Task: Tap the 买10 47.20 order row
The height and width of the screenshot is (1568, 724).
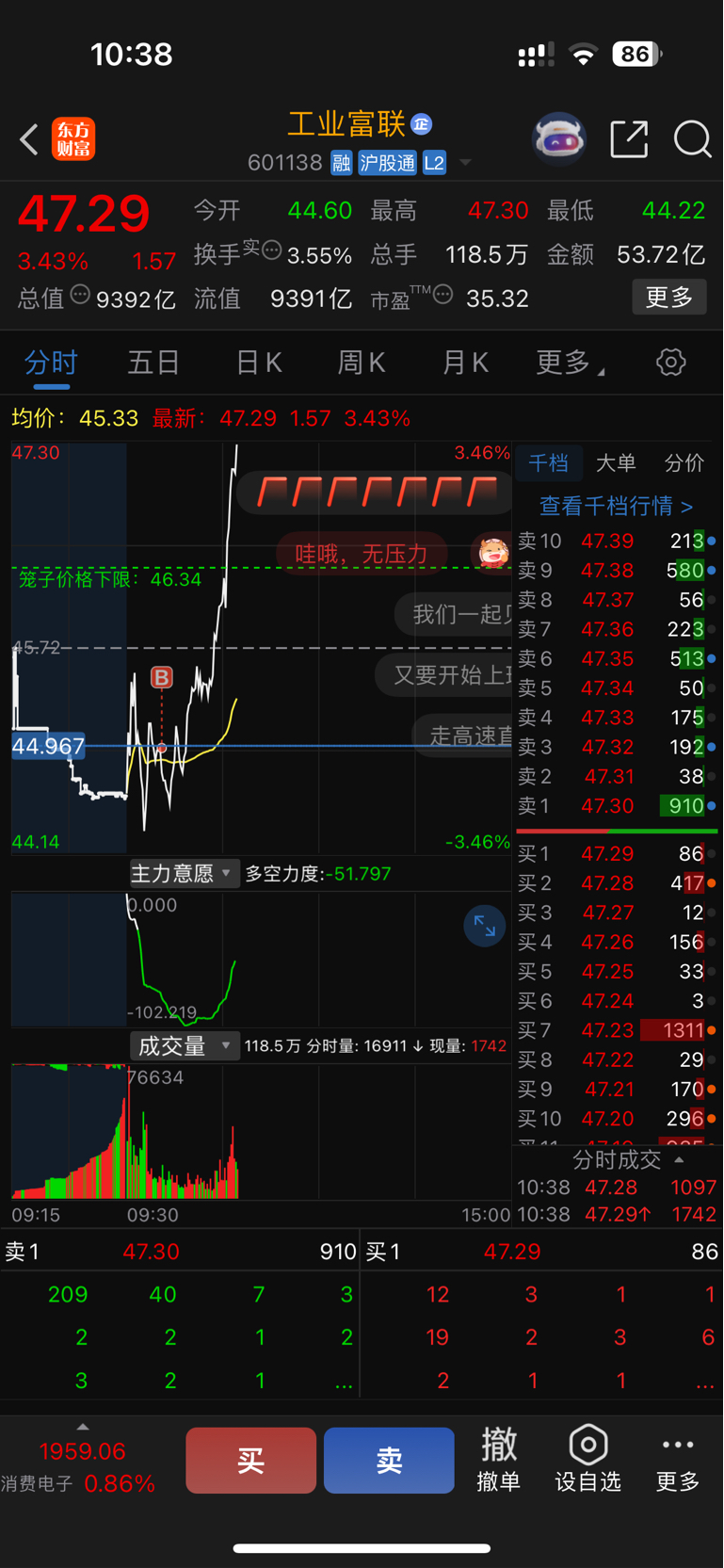Action: [x=617, y=1119]
